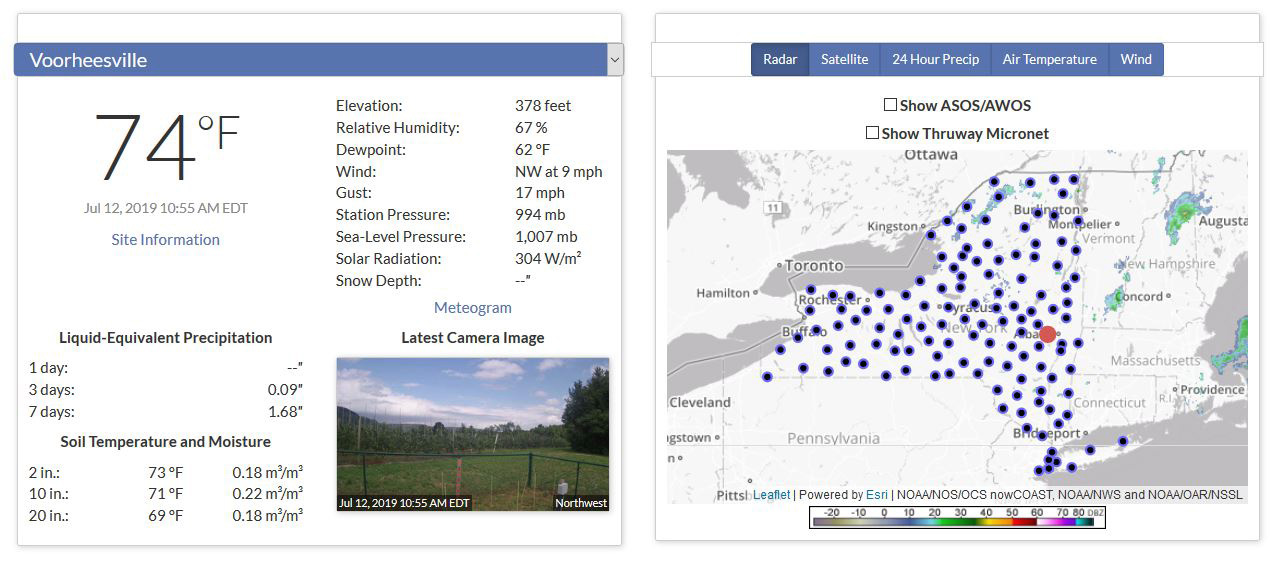Viewport: 1283px width, 561px height.
Task: Open the latest Northwest camera image
Action: [472, 434]
